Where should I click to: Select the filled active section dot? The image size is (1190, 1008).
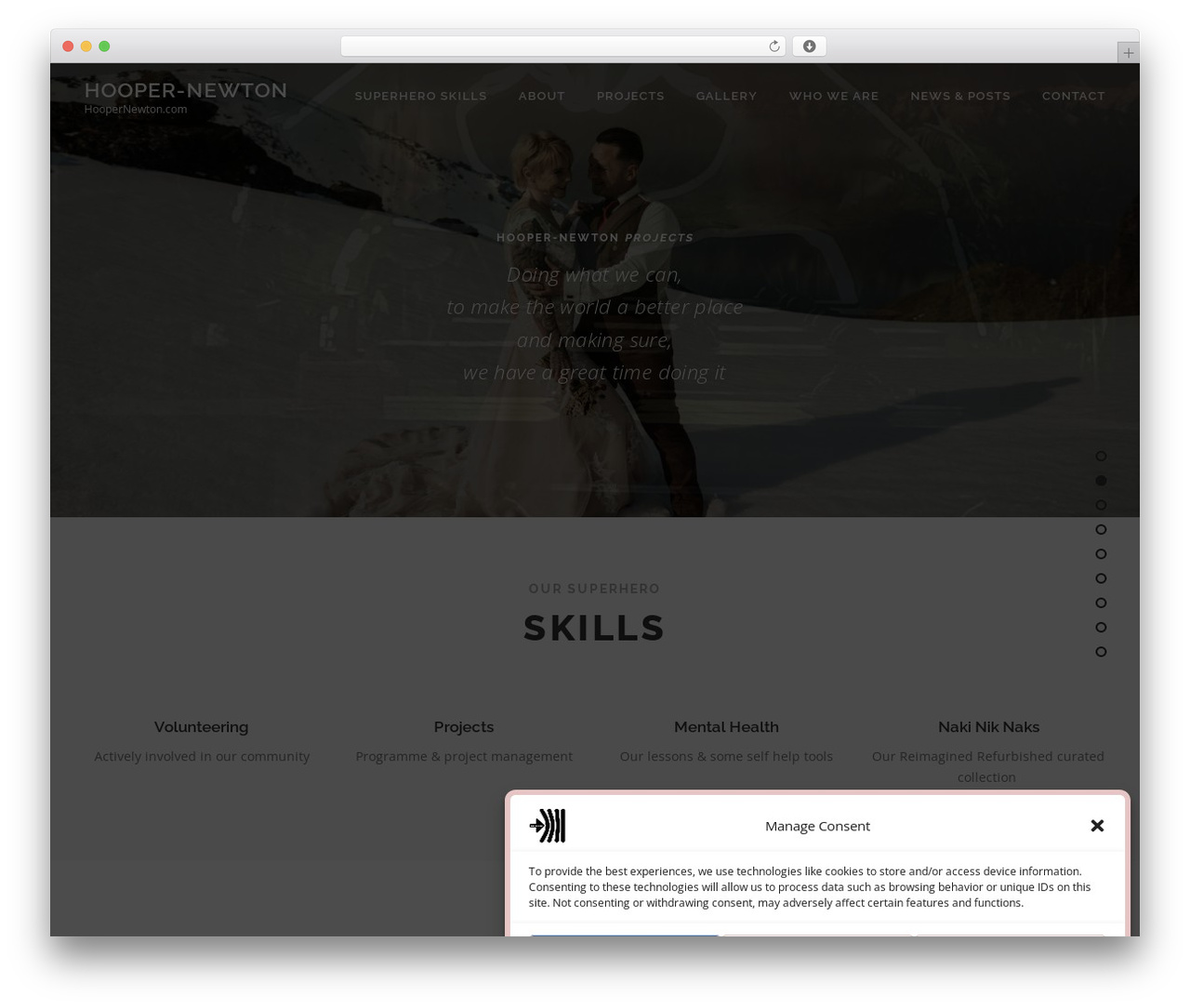(x=1101, y=481)
